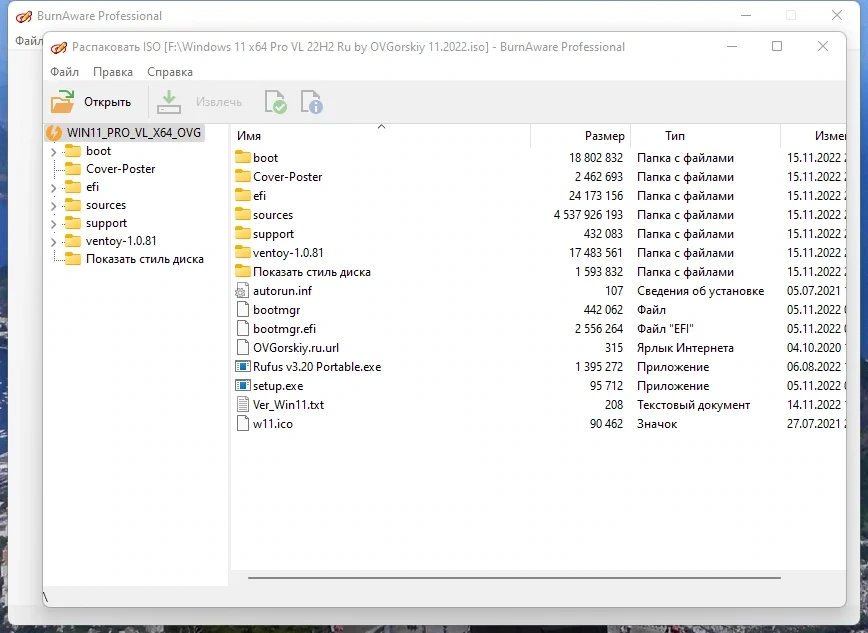The height and width of the screenshot is (633, 868).
Task: Click the verify ISO checkmark icon
Action: [275, 102]
